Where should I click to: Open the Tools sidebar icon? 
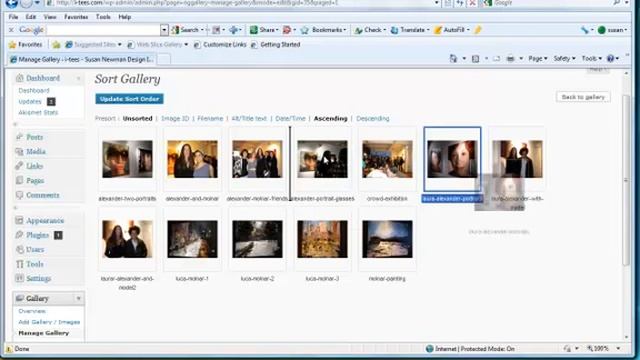(19, 264)
